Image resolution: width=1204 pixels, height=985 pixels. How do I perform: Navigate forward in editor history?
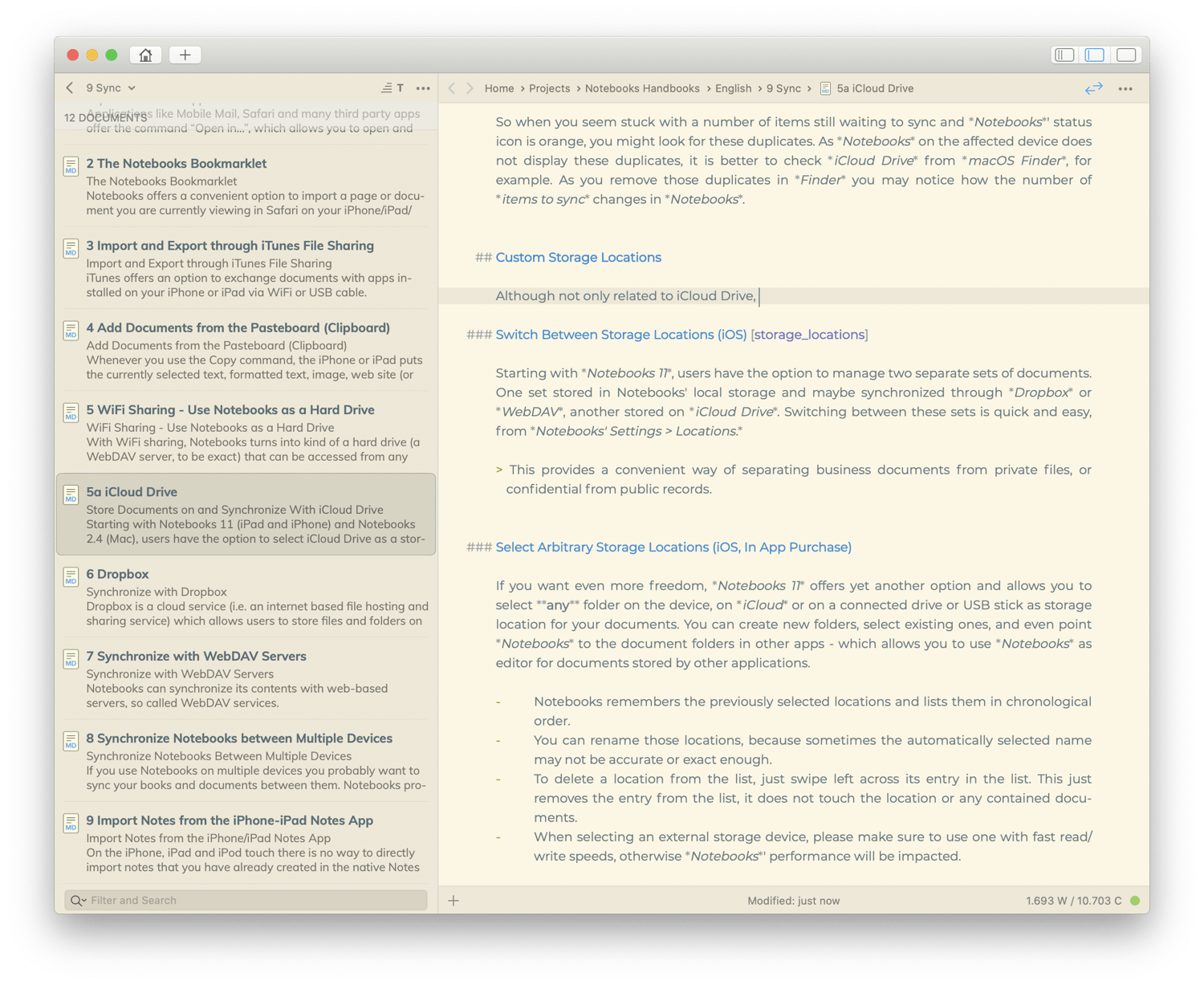[x=470, y=88]
